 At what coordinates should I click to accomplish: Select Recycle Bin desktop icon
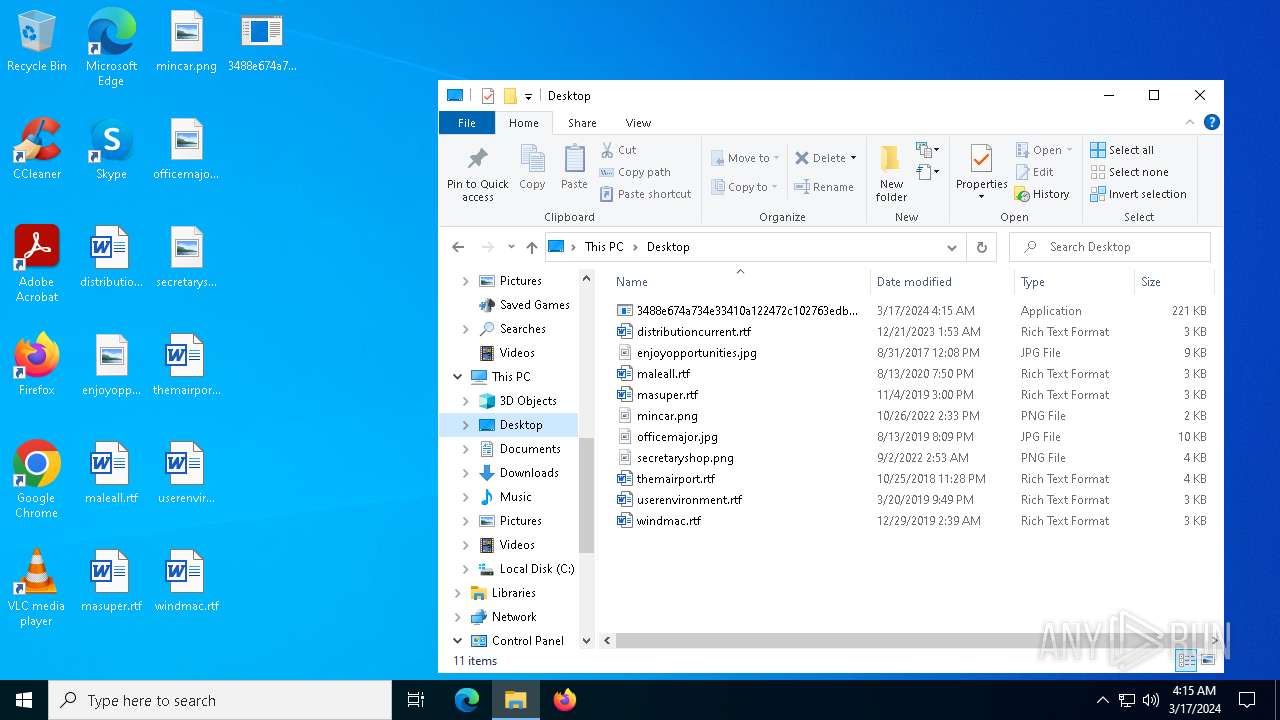pyautogui.click(x=36, y=42)
